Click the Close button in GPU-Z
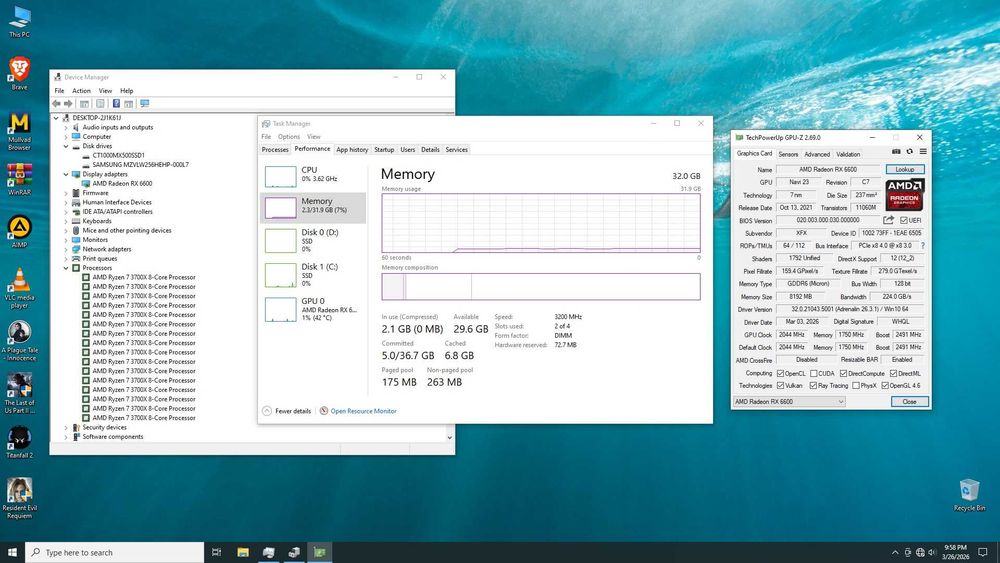This screenshot has height=563, width=1000. (x=909, y=402)
